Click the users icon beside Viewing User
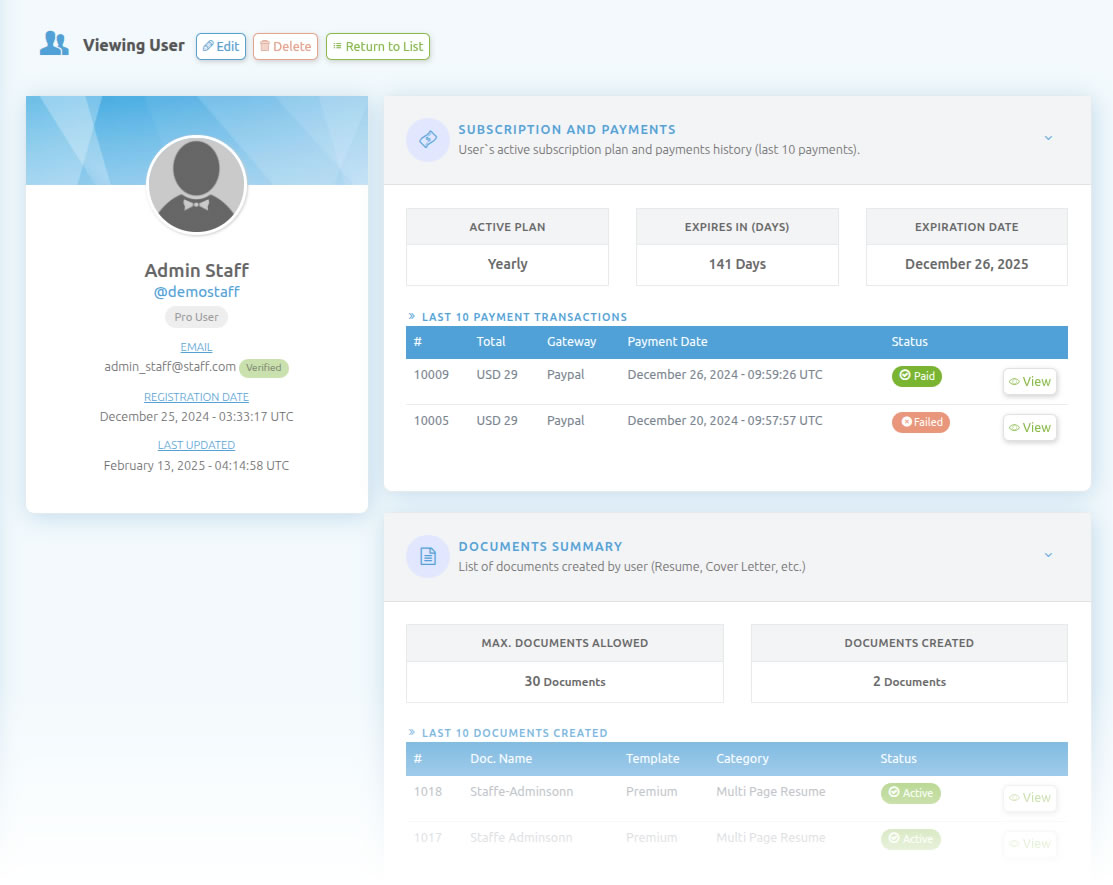The width and height of the screenshot is (1113, 885). pos(54,43)
